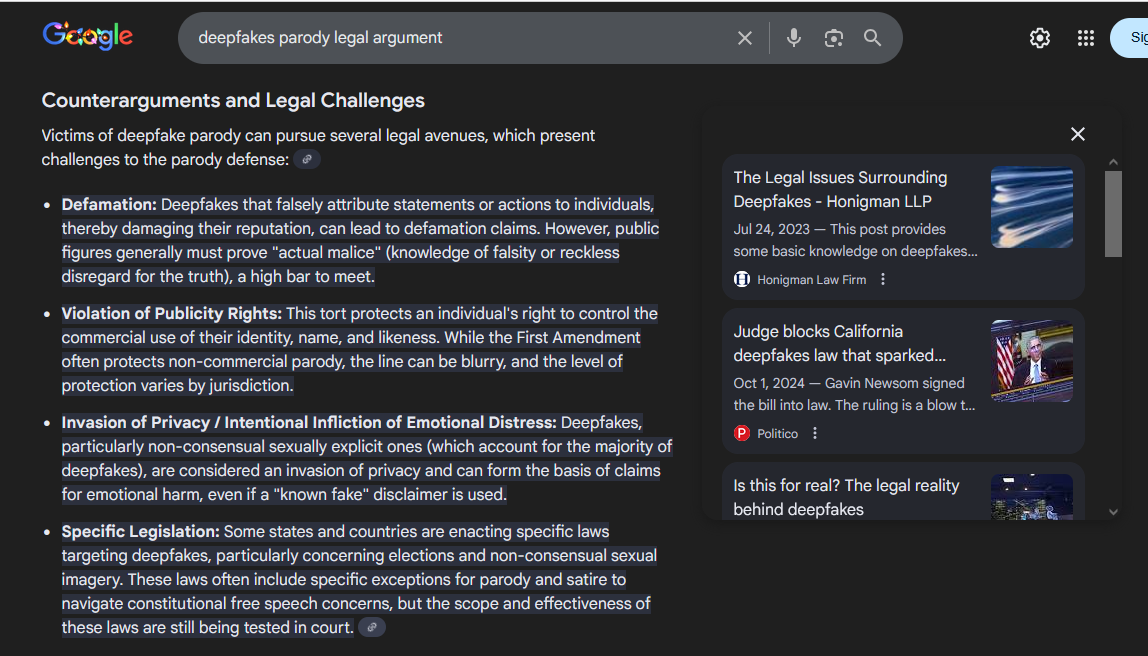
Task: Click the side panel scrollbar thumb
Action: coord(1113,214)
